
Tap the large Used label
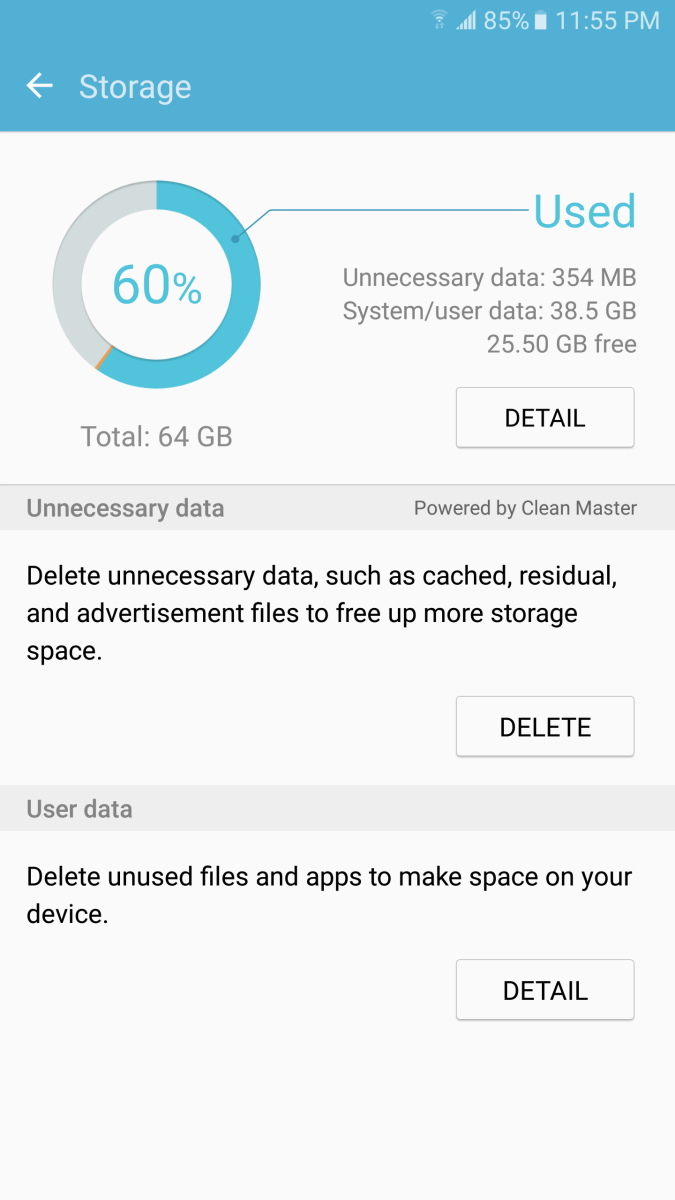coord(585,212)
